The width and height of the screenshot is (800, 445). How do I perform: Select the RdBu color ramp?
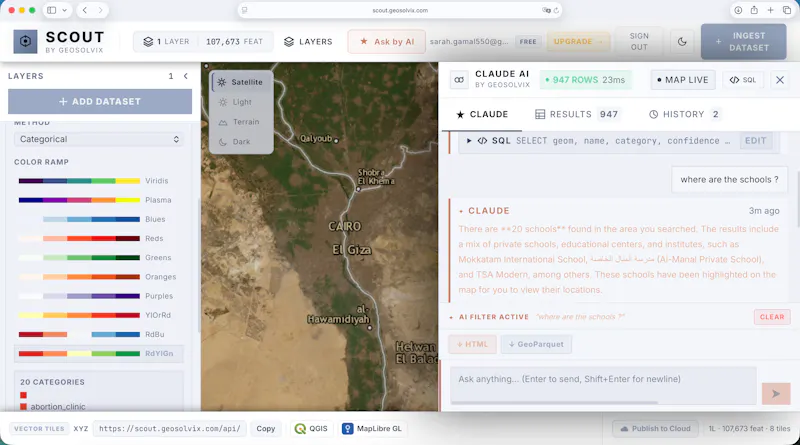[x=99, y=334]
